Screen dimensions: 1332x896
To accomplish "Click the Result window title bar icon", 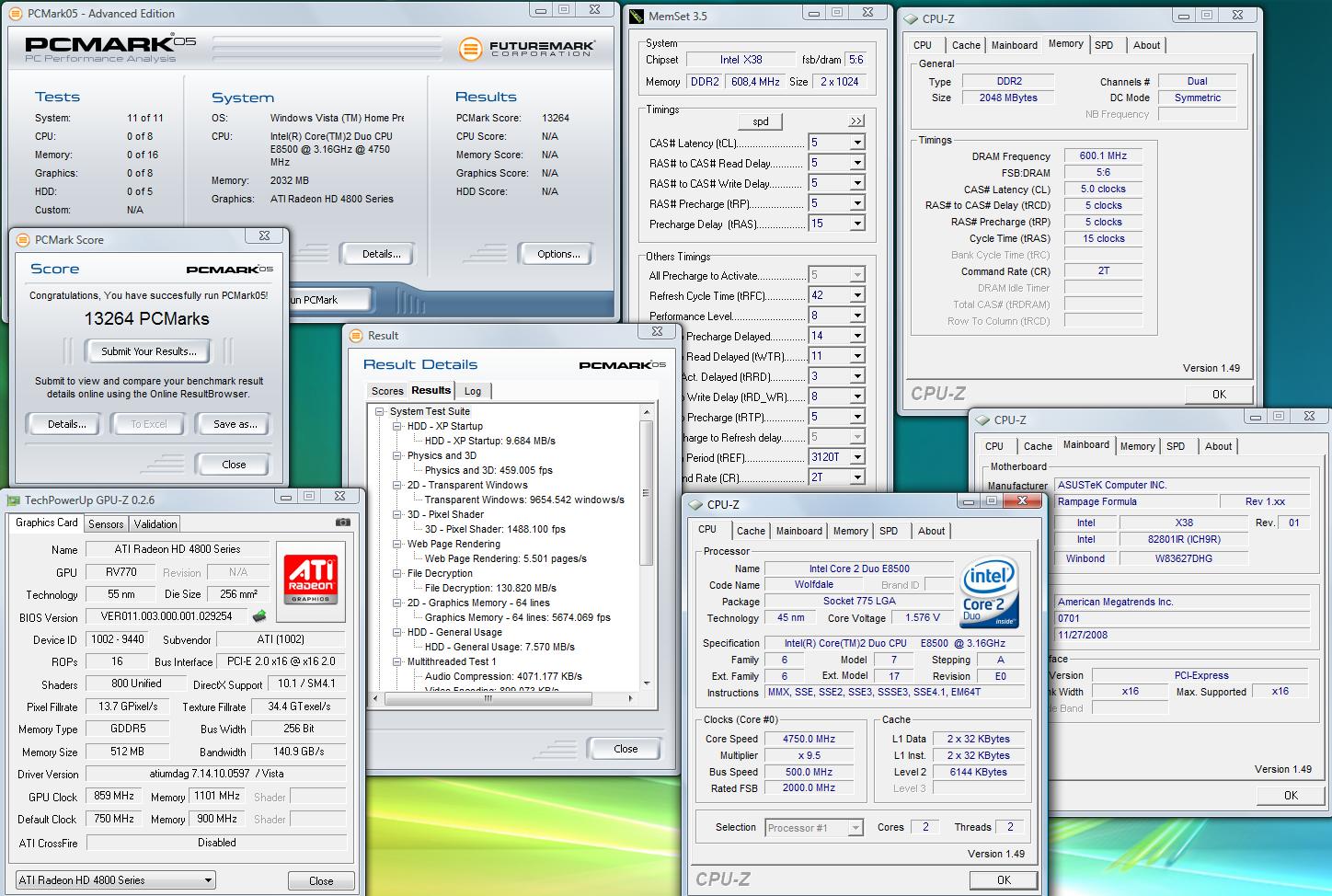I will [x=357, y=336].
